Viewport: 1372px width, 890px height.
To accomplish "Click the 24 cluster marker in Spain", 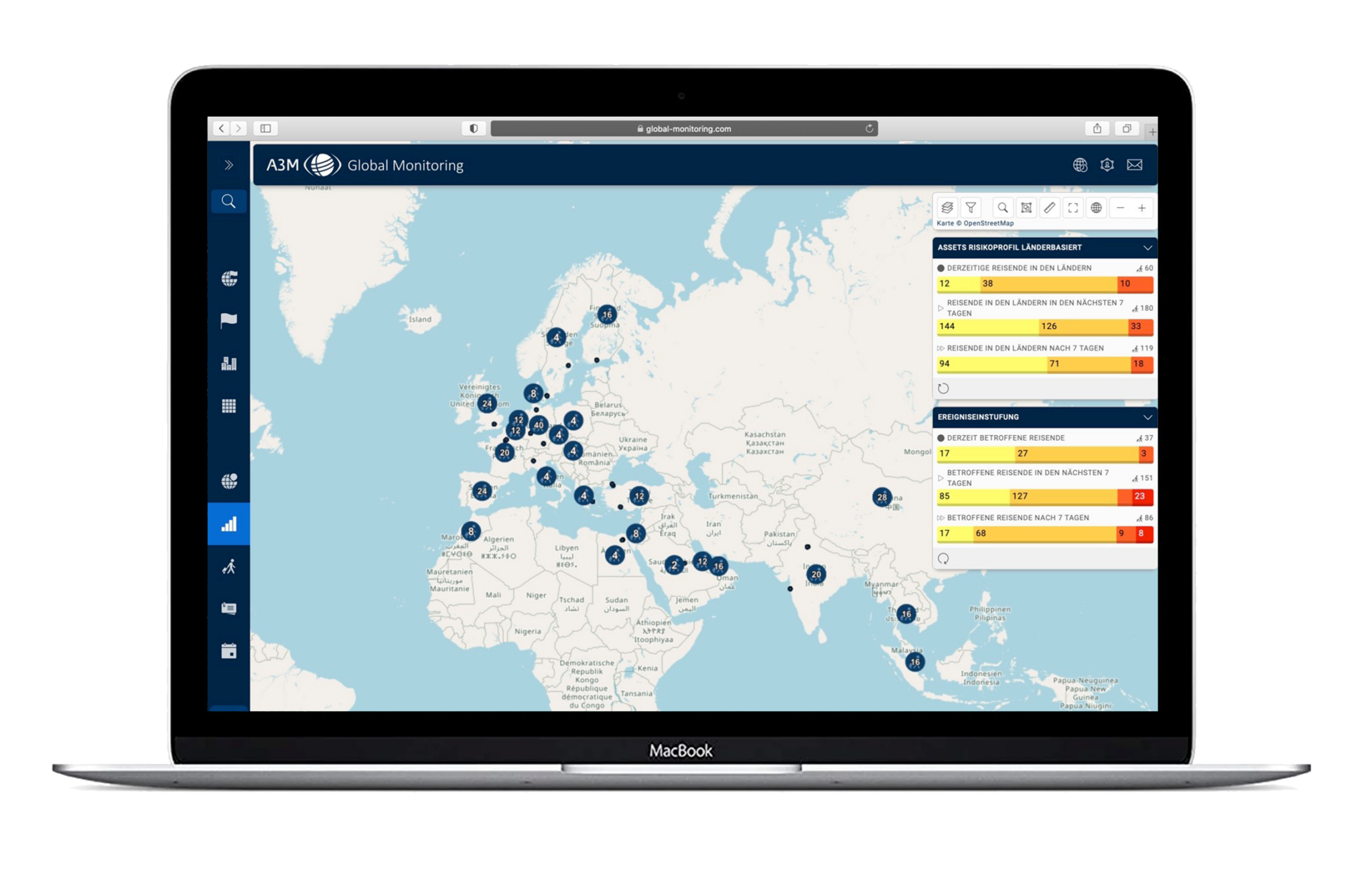I will click(x=482, y=491).
